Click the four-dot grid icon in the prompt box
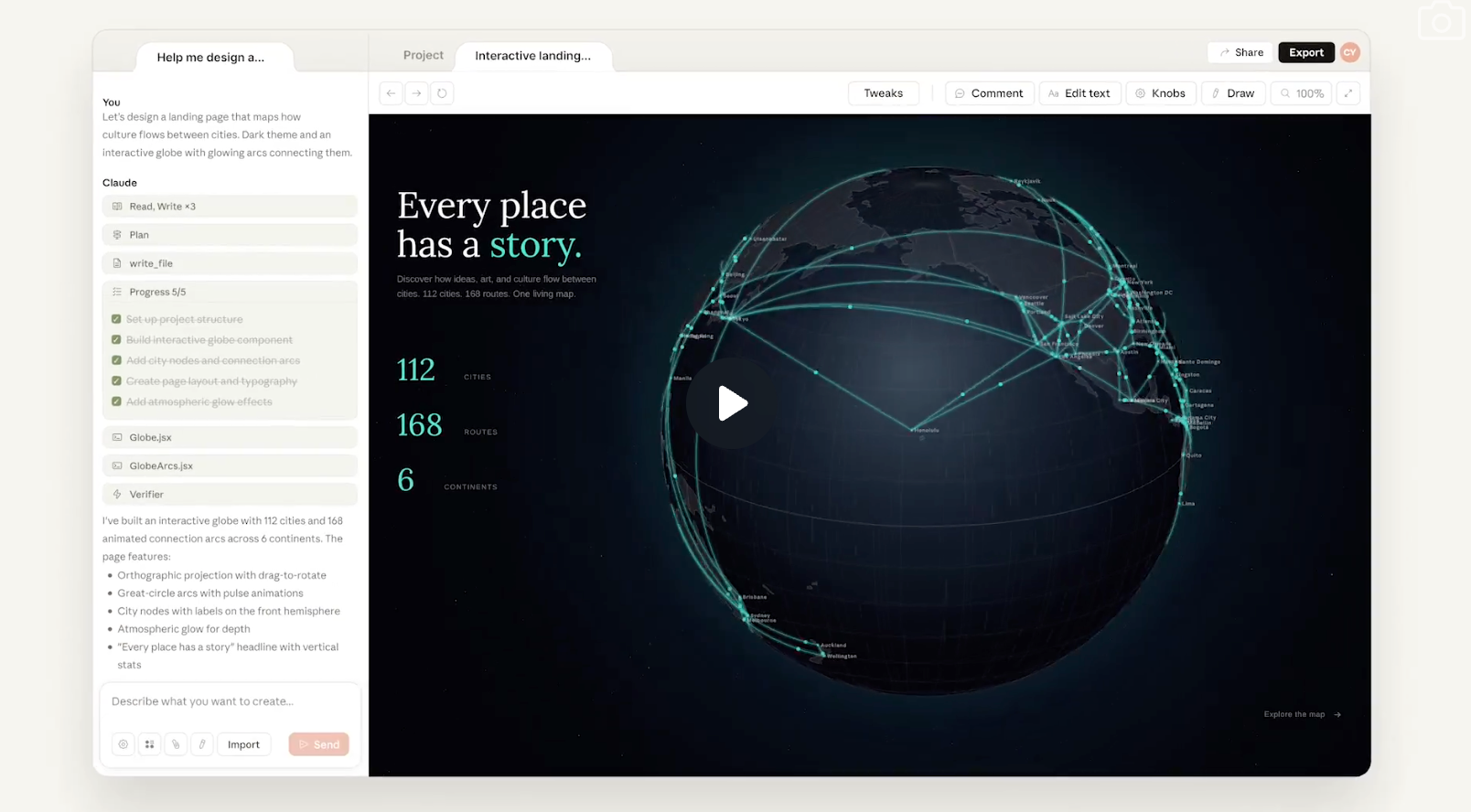 149,744
